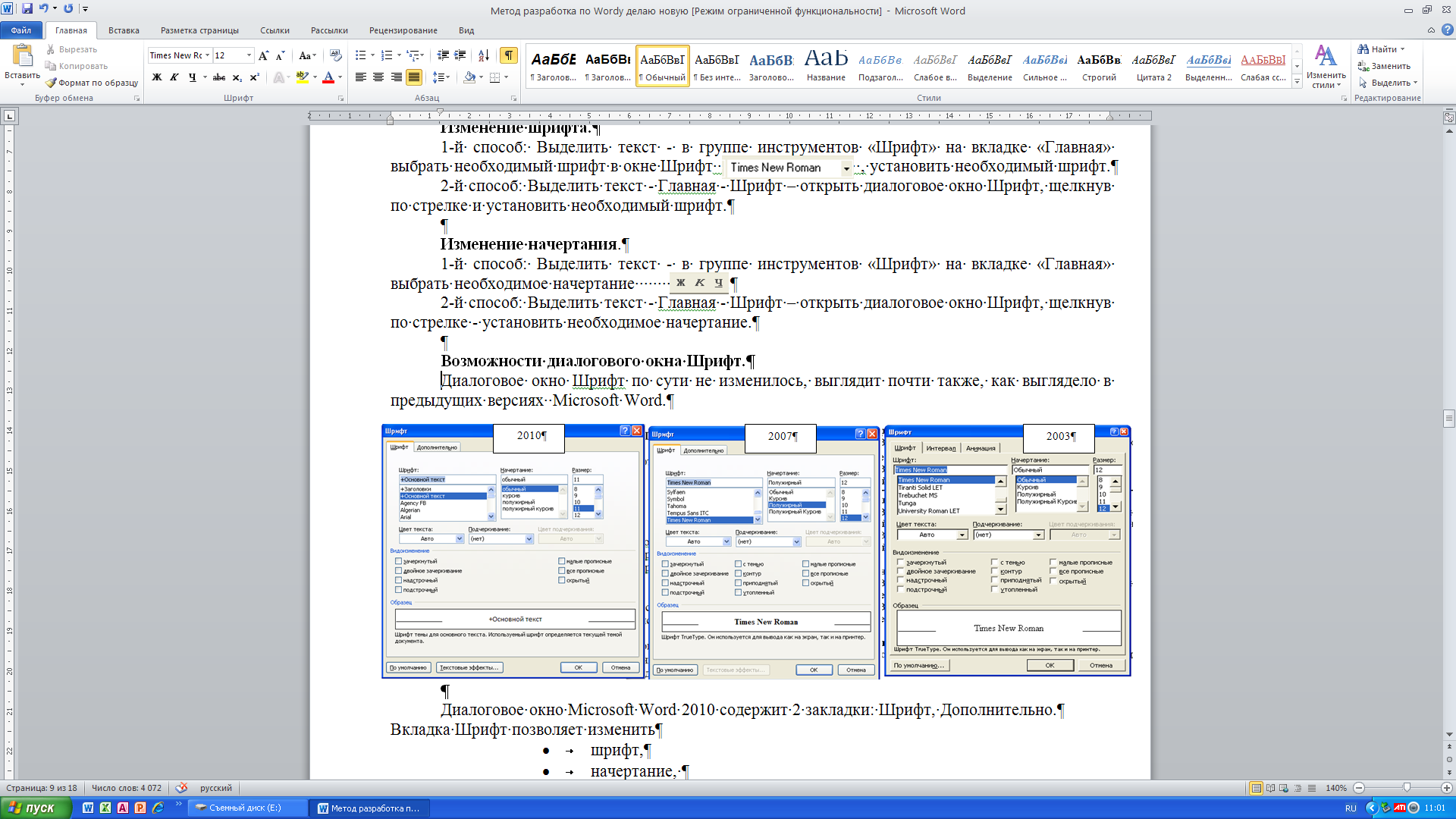This screenshot has height=819, width=1456.
Task: Open the Найти (Find) dropdown arrow
Action: [1402, 49]
